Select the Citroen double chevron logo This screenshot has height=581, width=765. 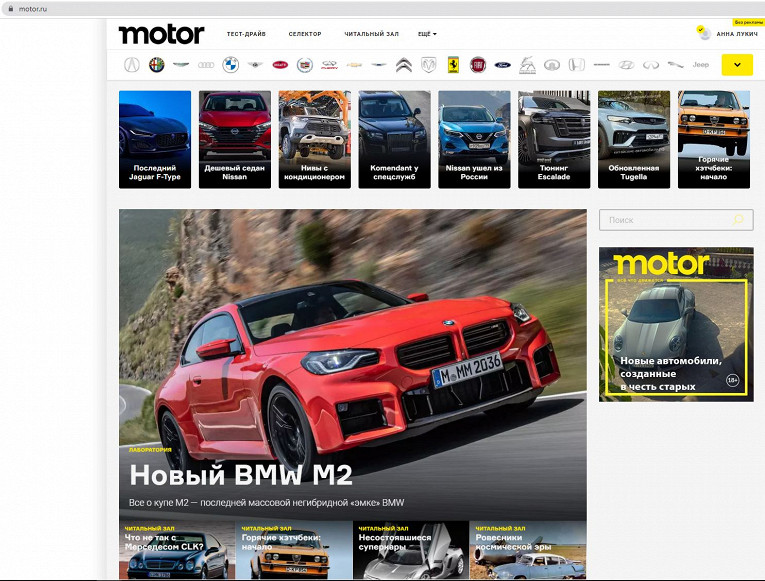click(x=403, y=64)
